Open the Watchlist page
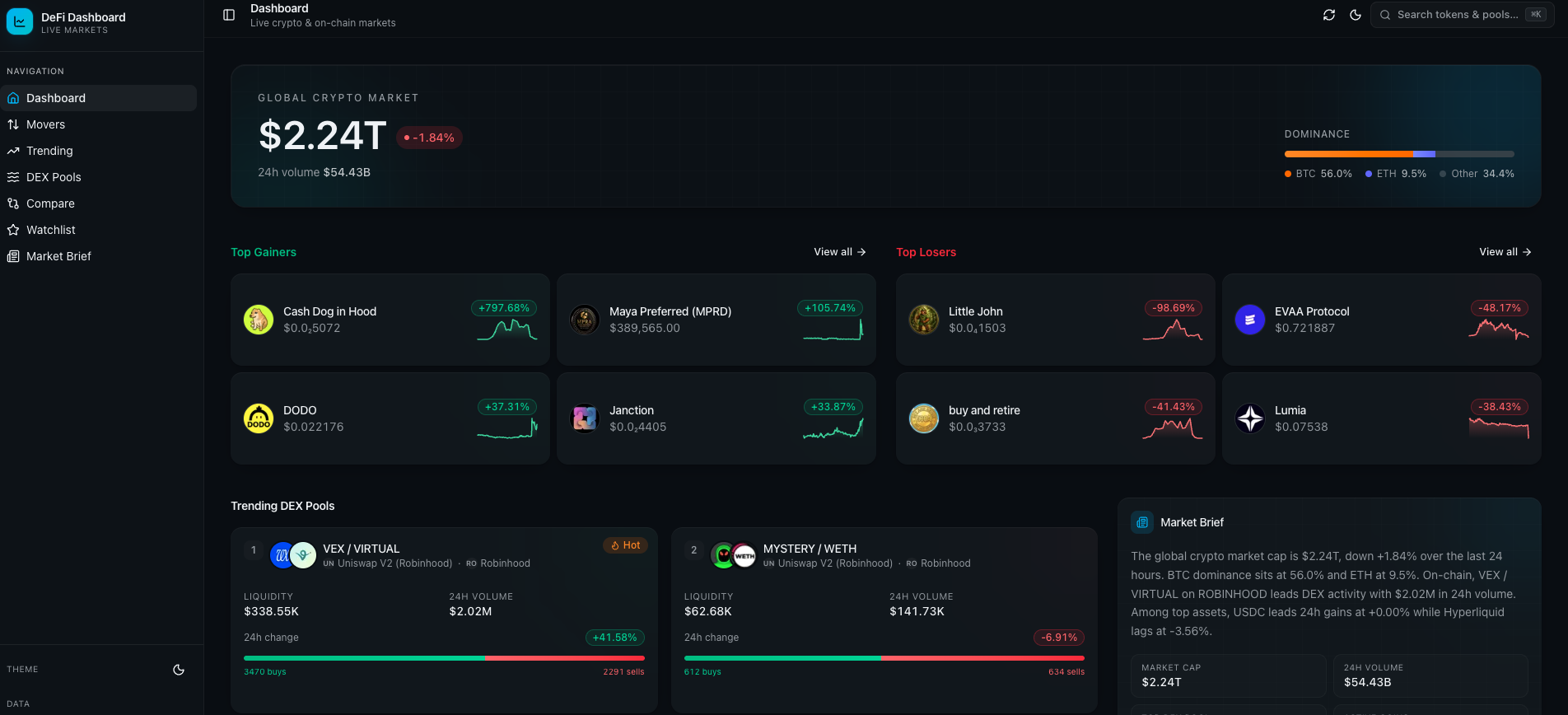Screen dimensions: 1568x715 [x=98, y=230]
